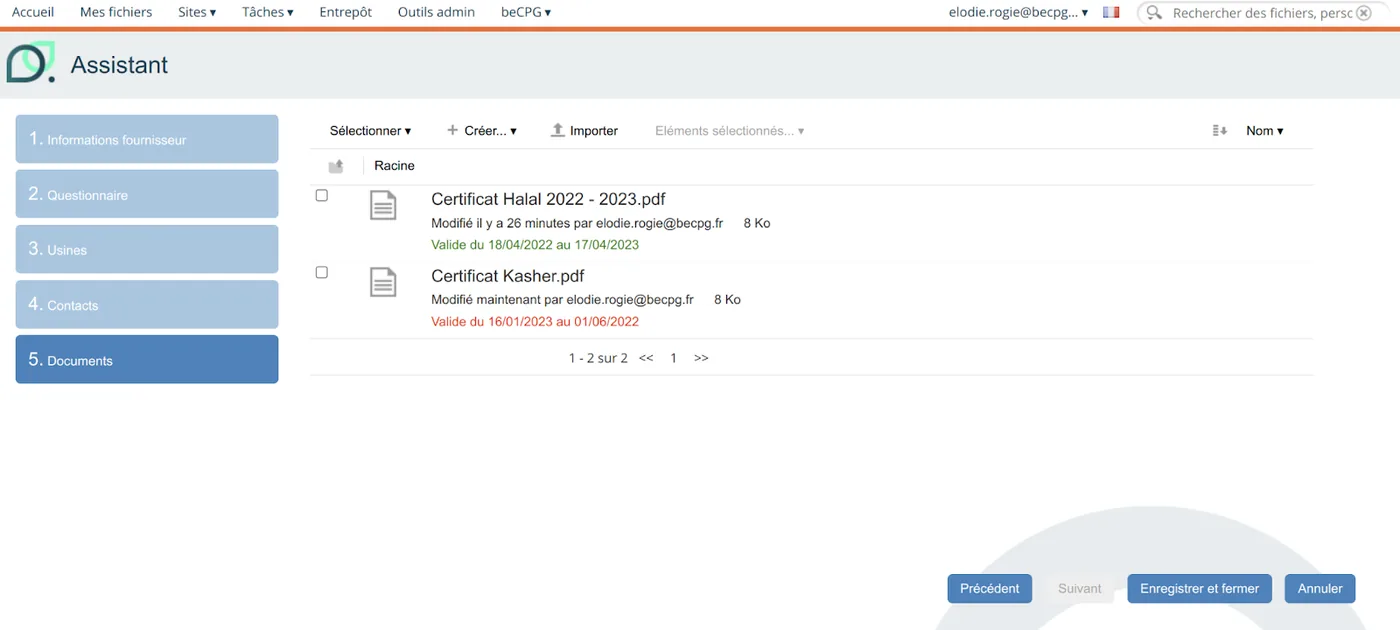Image resolution: width=1400 pixels, height=630 pixels.
Task: Click the text Valide du 18/04/2022 au 17/04/2023
Action: tap(535, 245)
